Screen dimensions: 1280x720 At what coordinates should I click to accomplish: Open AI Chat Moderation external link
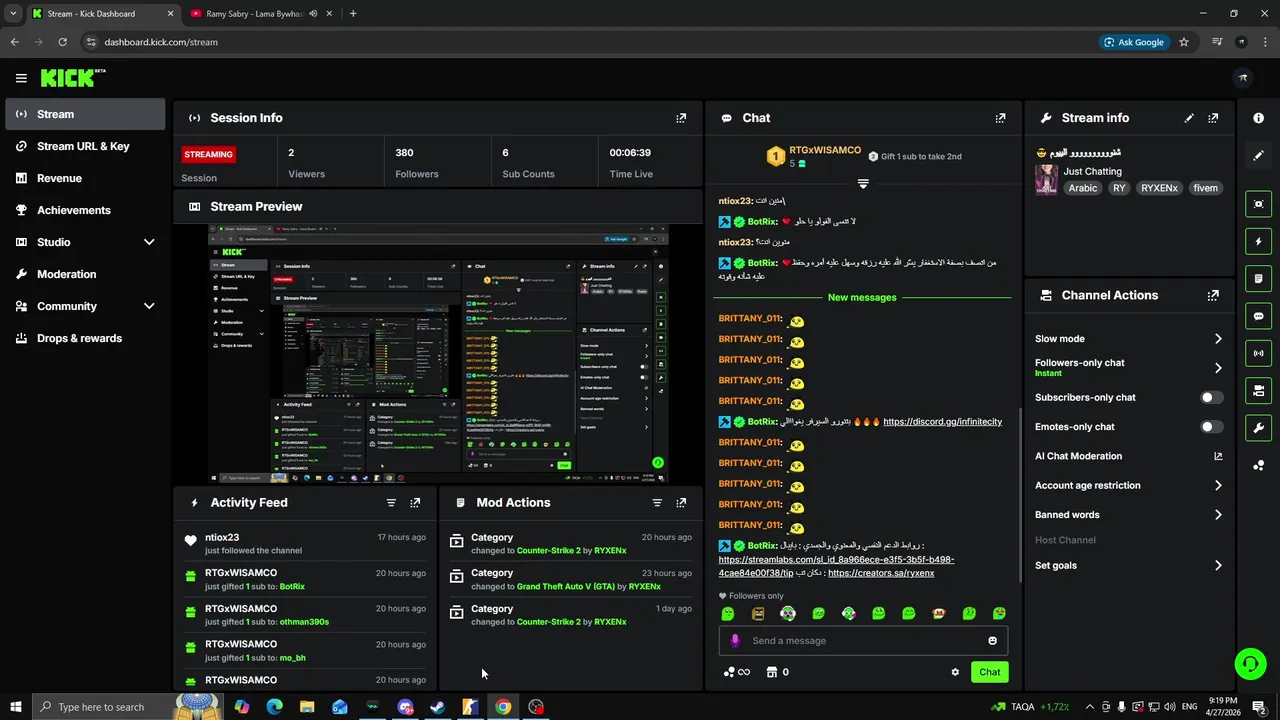[x=1218, y=456]
